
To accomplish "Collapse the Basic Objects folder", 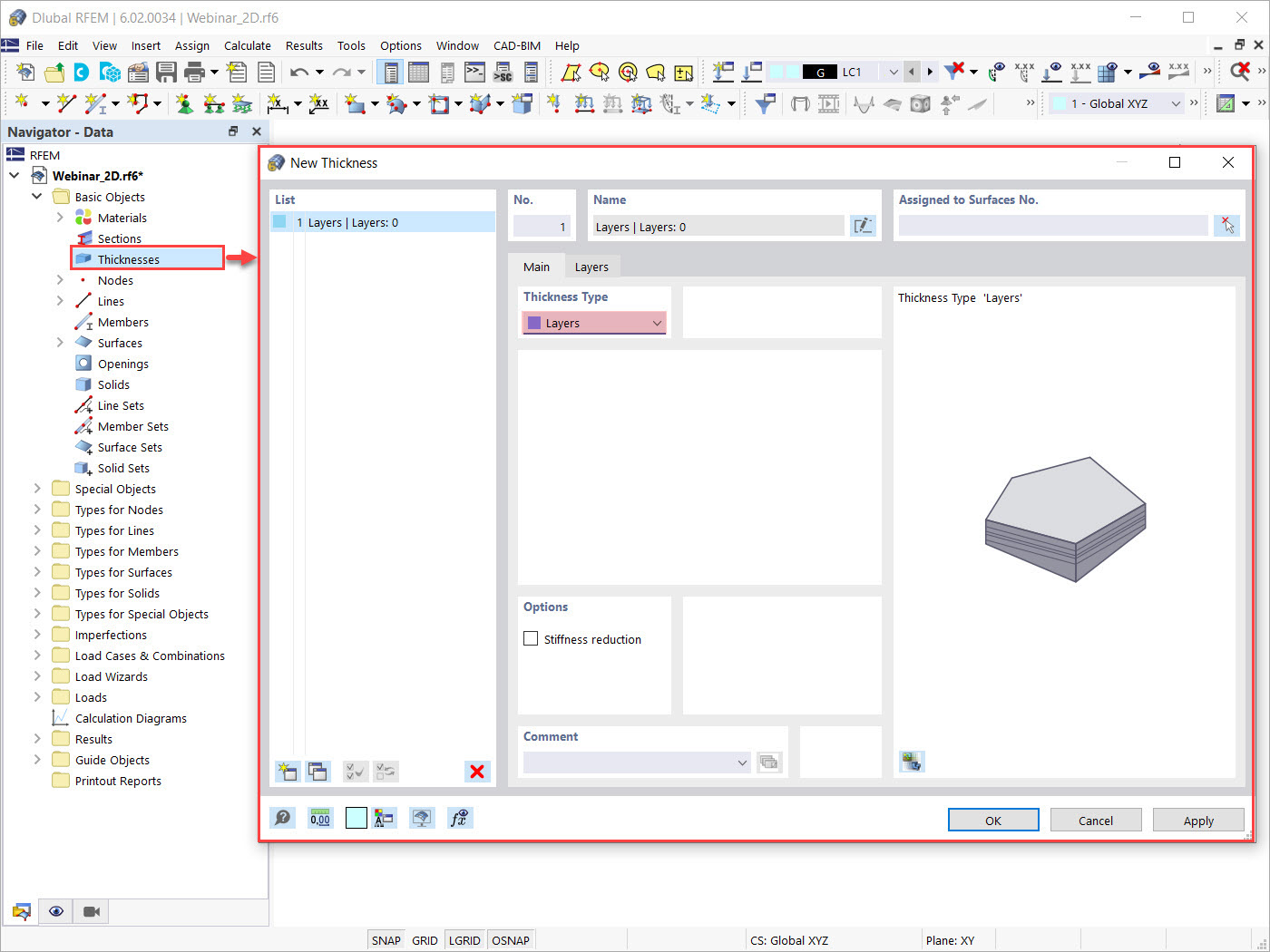I will point(37,197).
